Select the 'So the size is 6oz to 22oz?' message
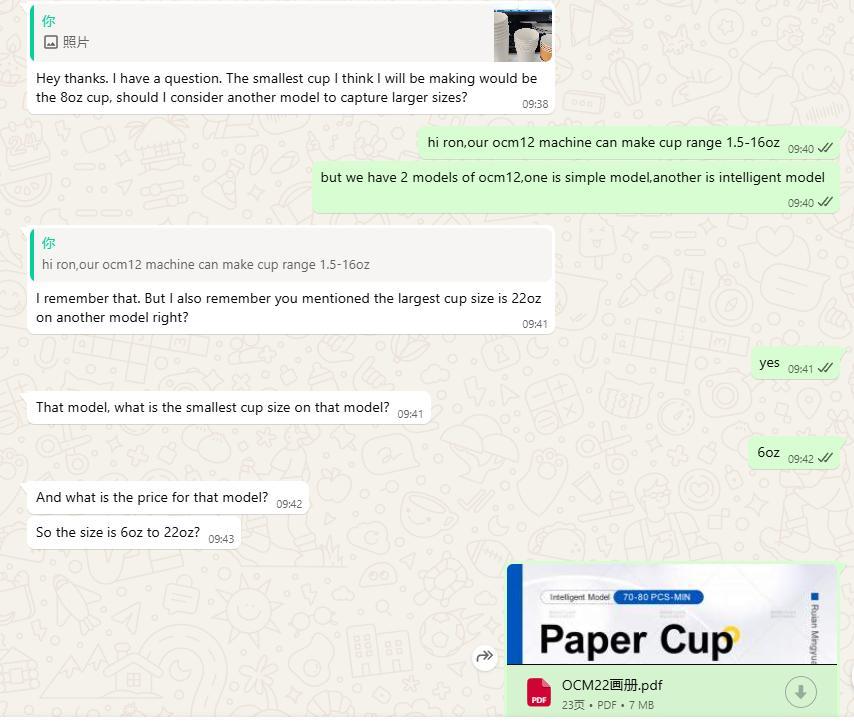This screenshot has height=722, width=854. pyautogui.click(x=134, y=533)
